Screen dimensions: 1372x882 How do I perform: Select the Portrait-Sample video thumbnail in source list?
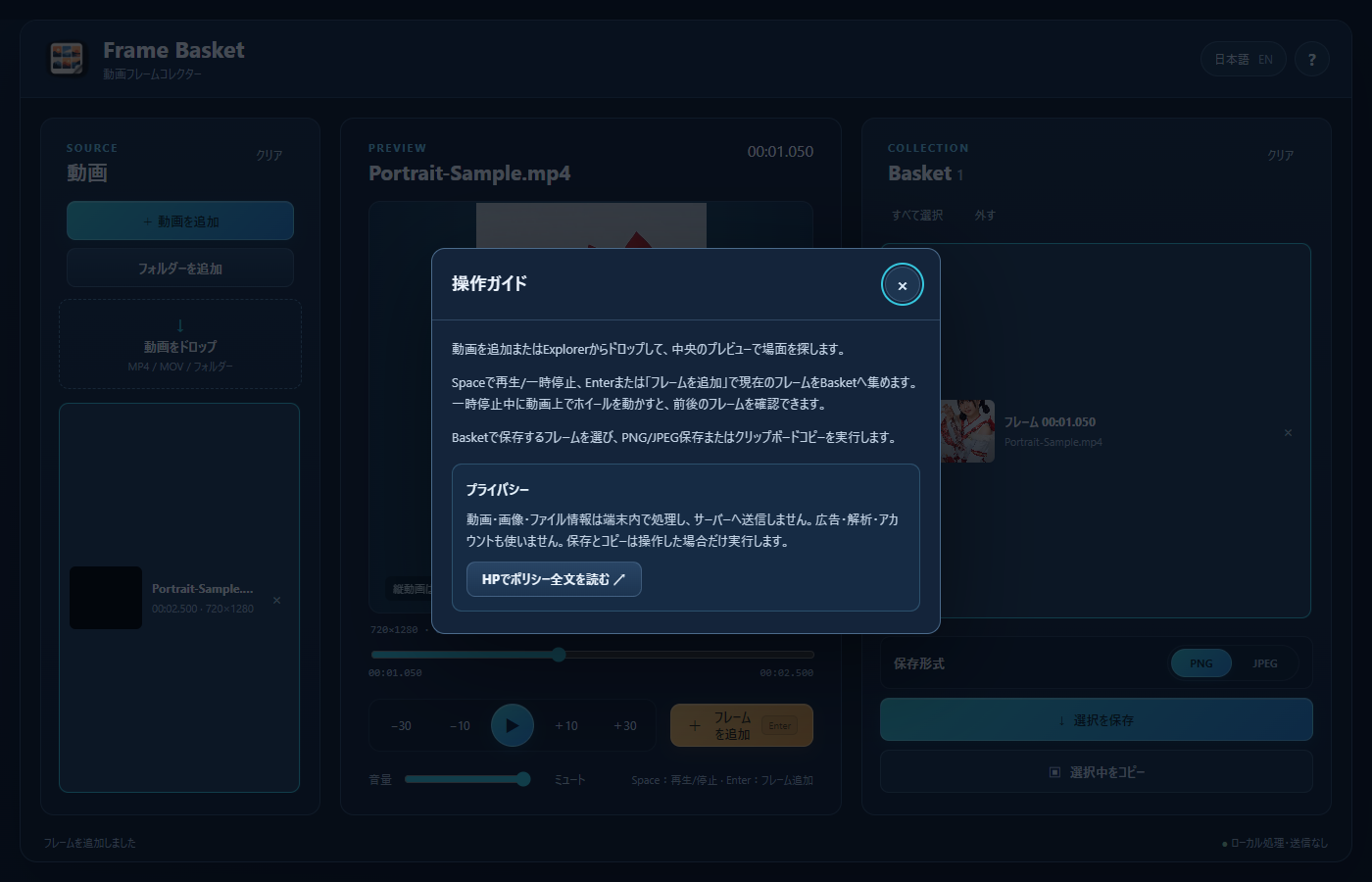[106, 598]
